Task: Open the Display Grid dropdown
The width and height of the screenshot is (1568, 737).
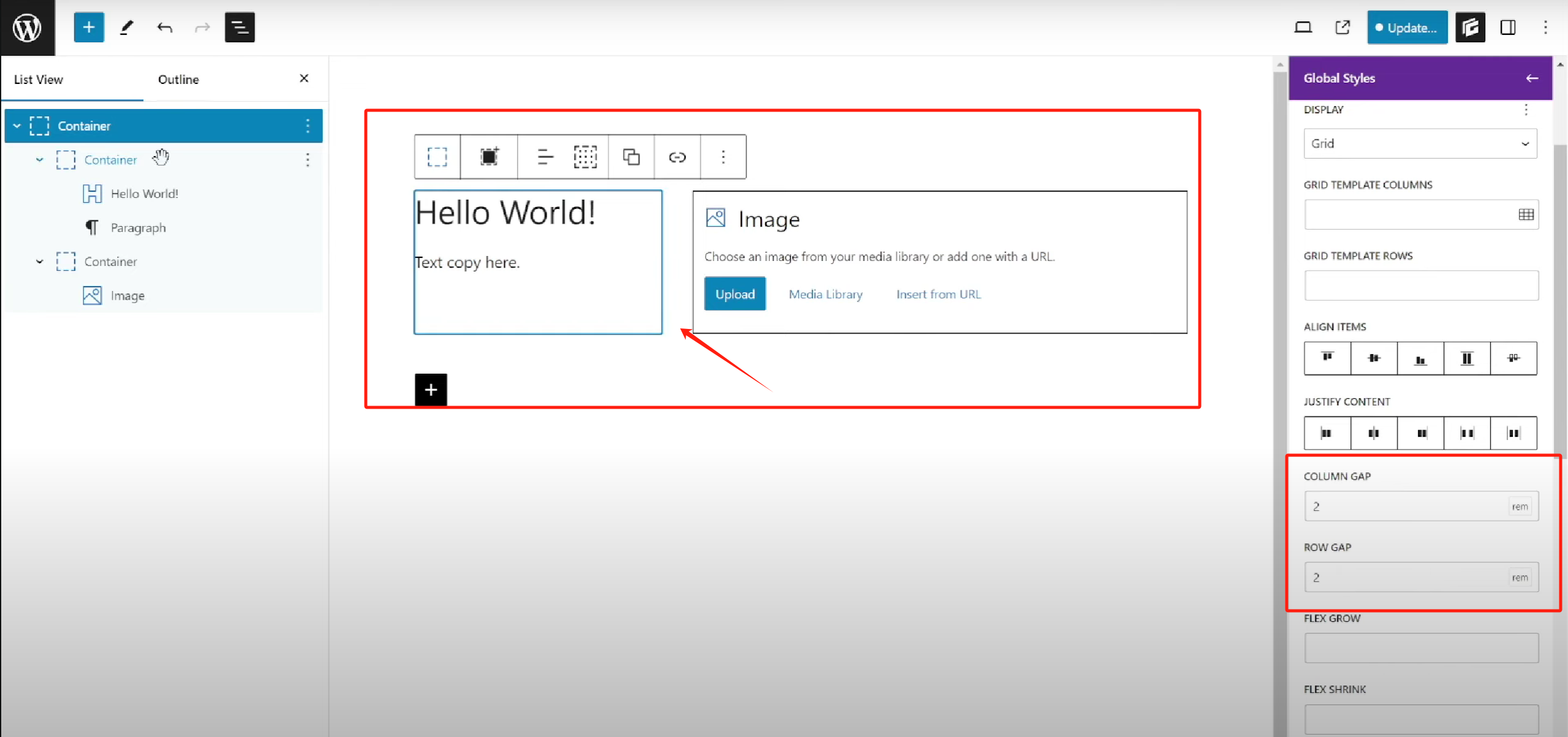Action: [x=1420, y=143]
